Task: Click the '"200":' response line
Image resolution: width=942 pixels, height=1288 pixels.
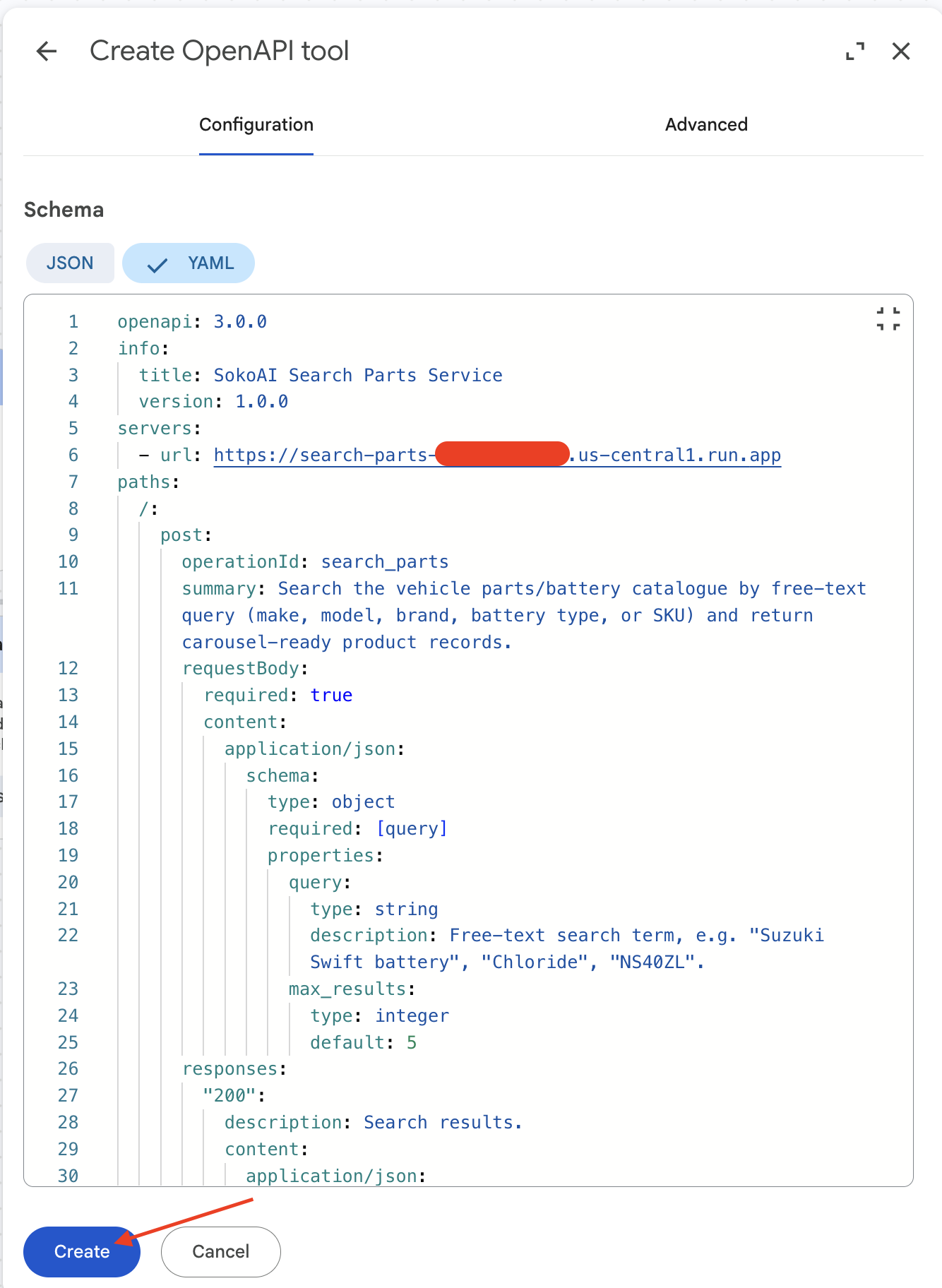Action: (234, 1096)
